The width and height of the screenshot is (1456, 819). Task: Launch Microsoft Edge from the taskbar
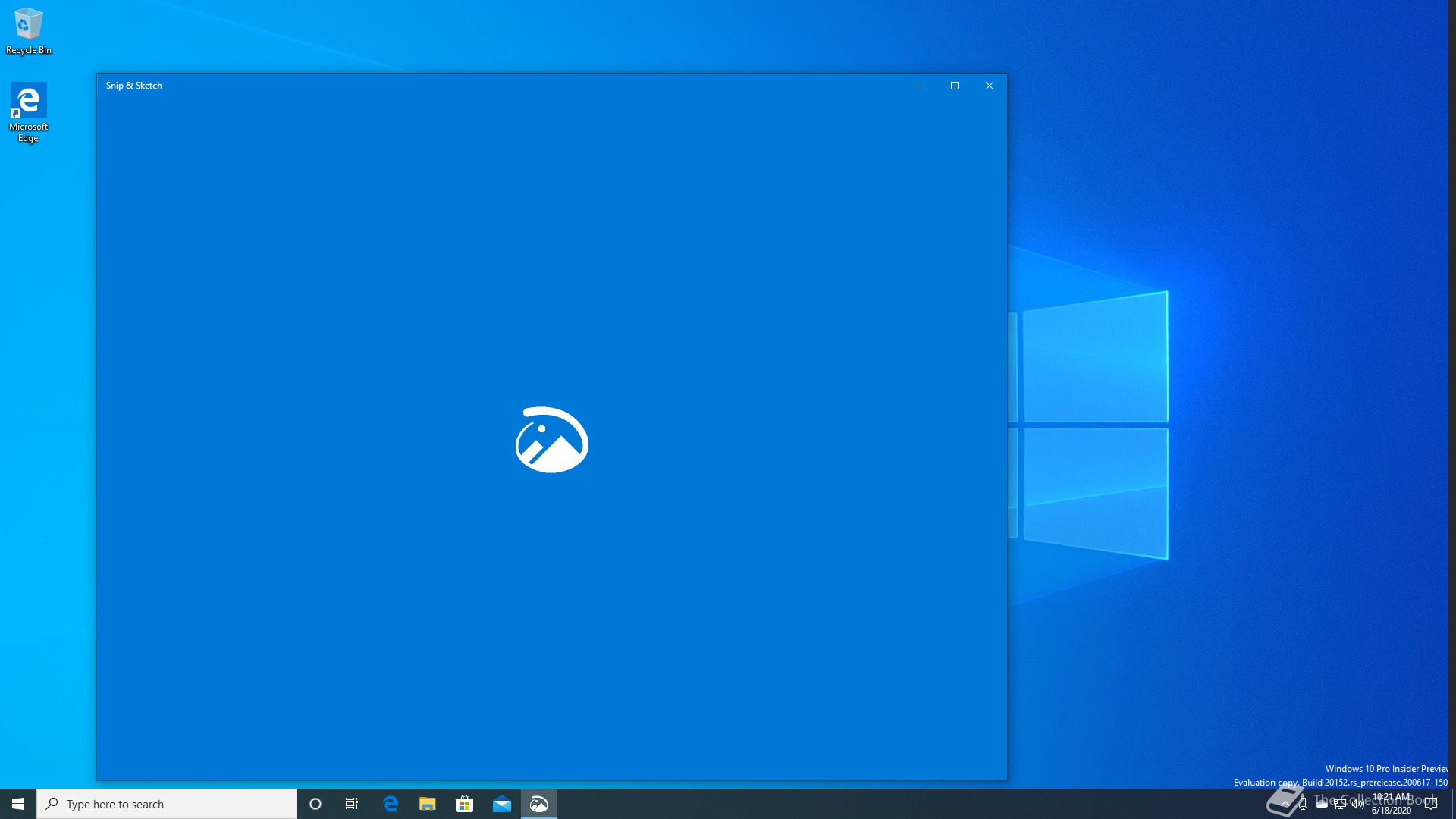(x=391, y=804)
